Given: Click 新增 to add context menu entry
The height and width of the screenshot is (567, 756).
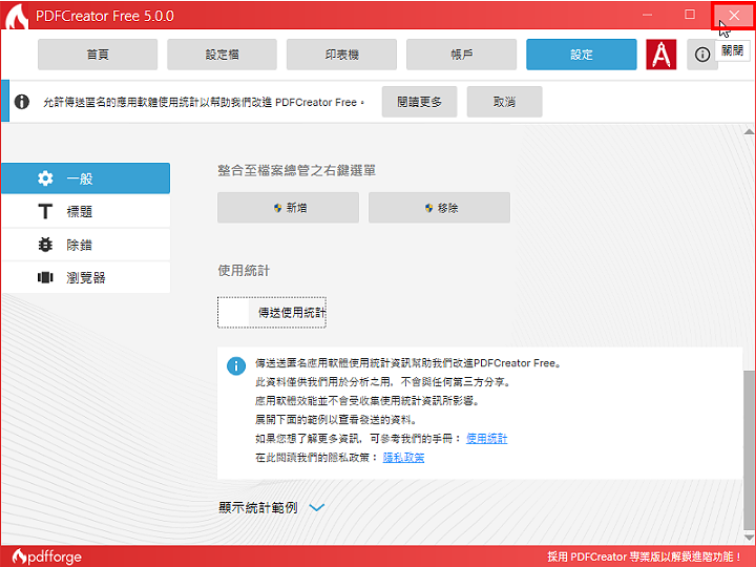Looking at the screenshot, I should (288, 208).
